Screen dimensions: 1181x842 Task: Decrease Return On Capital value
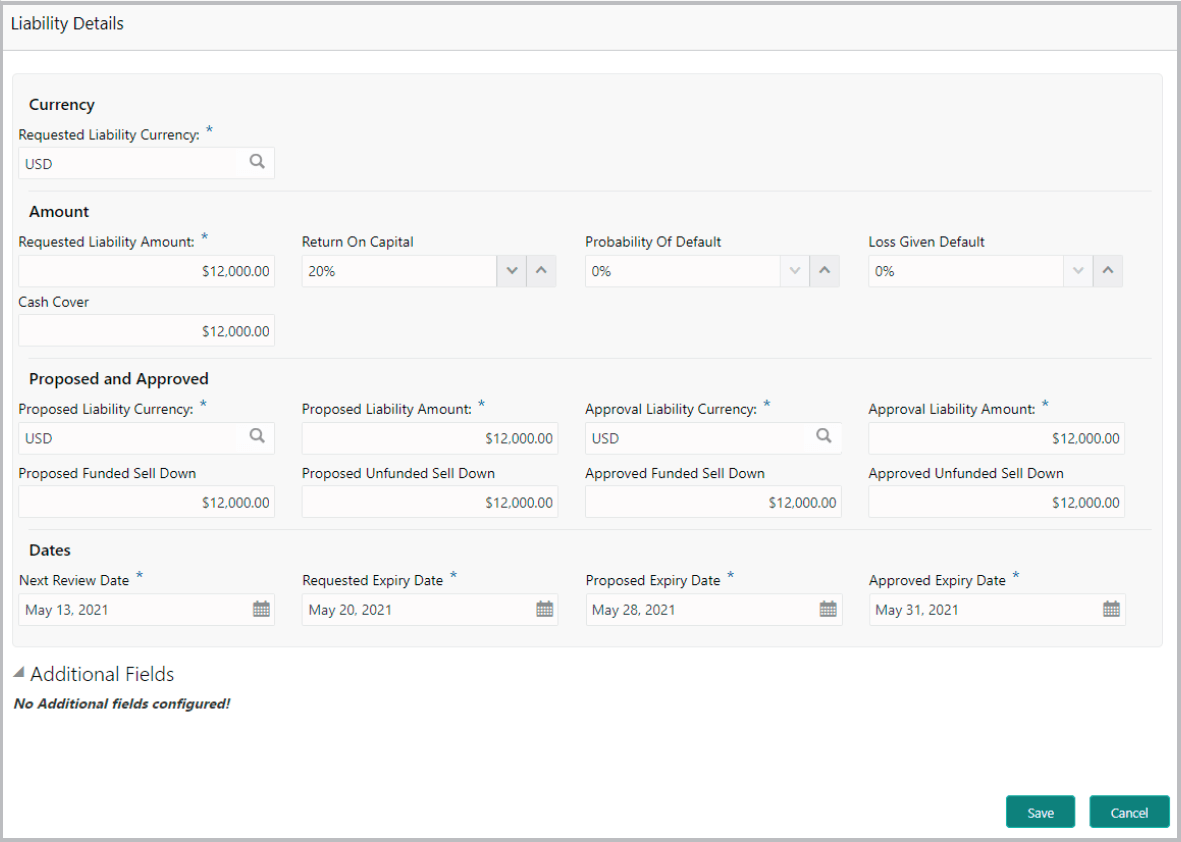click(512, 271)
